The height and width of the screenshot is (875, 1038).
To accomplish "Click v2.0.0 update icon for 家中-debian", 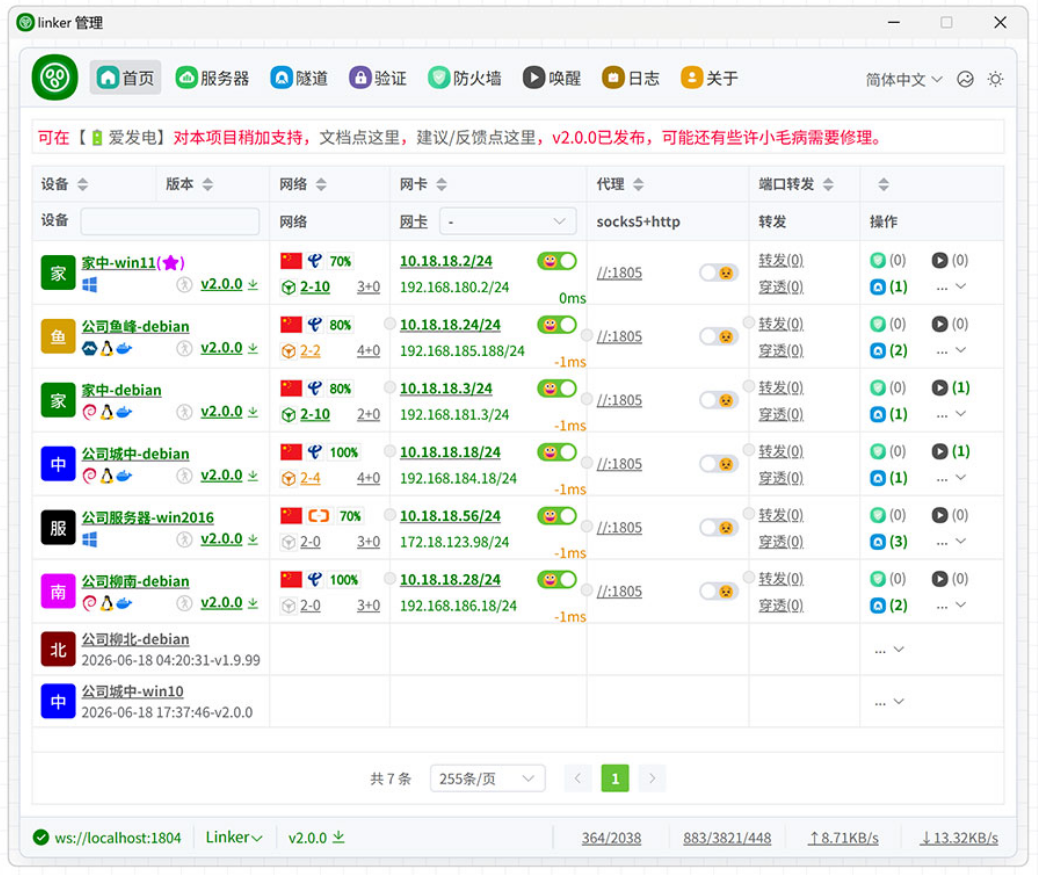I will 253,412.
